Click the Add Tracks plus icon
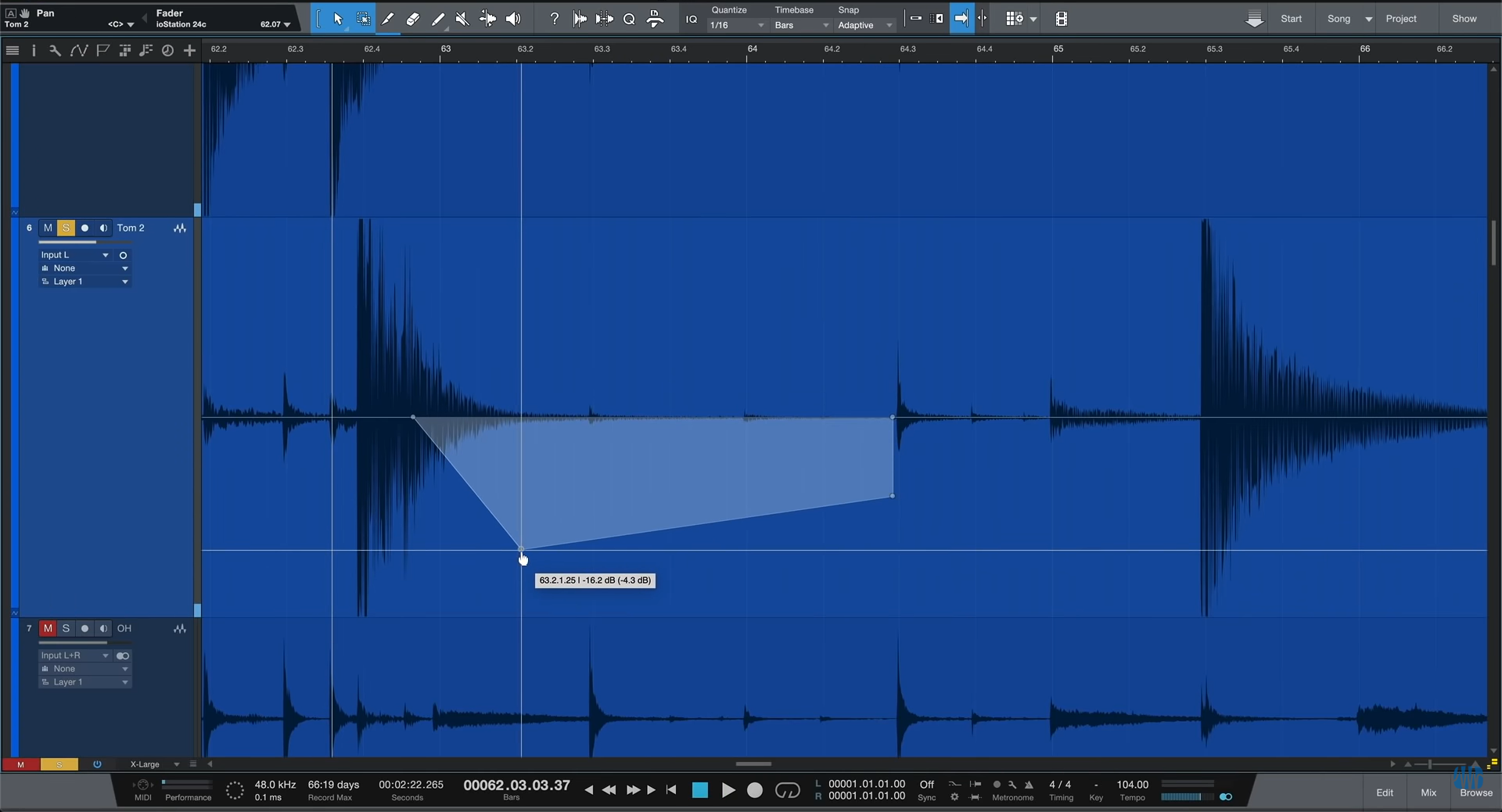The height and width of the screenshot is (812, 1502). tap(189, 50)
